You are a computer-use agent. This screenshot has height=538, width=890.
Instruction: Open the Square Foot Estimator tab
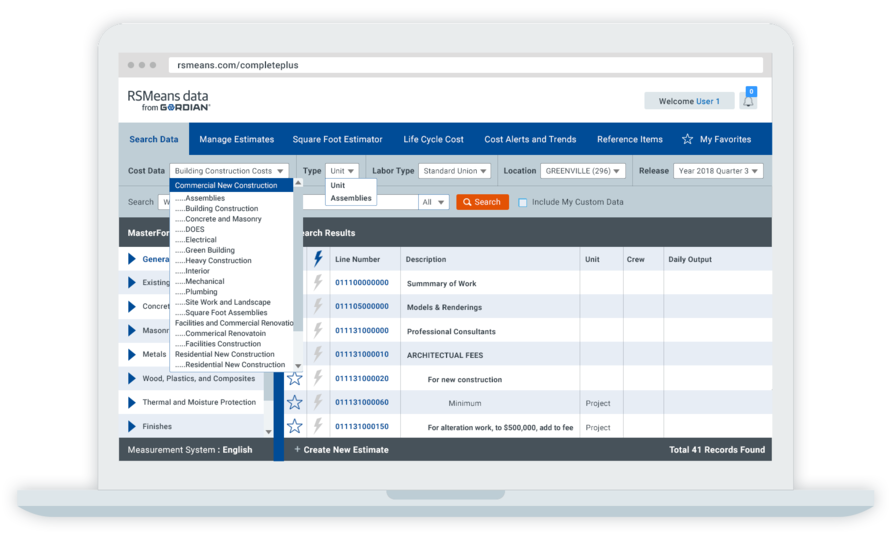[338, 139]
